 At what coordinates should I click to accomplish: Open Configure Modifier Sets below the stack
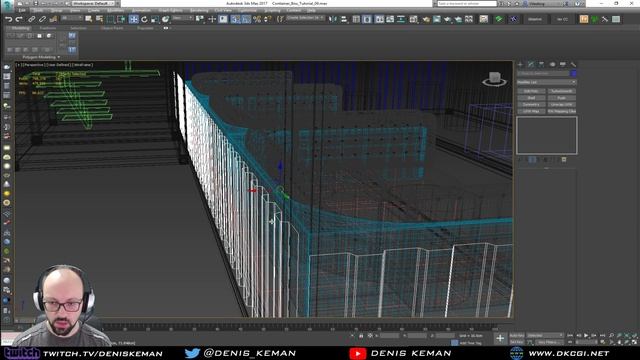click(x=564, y=160)
